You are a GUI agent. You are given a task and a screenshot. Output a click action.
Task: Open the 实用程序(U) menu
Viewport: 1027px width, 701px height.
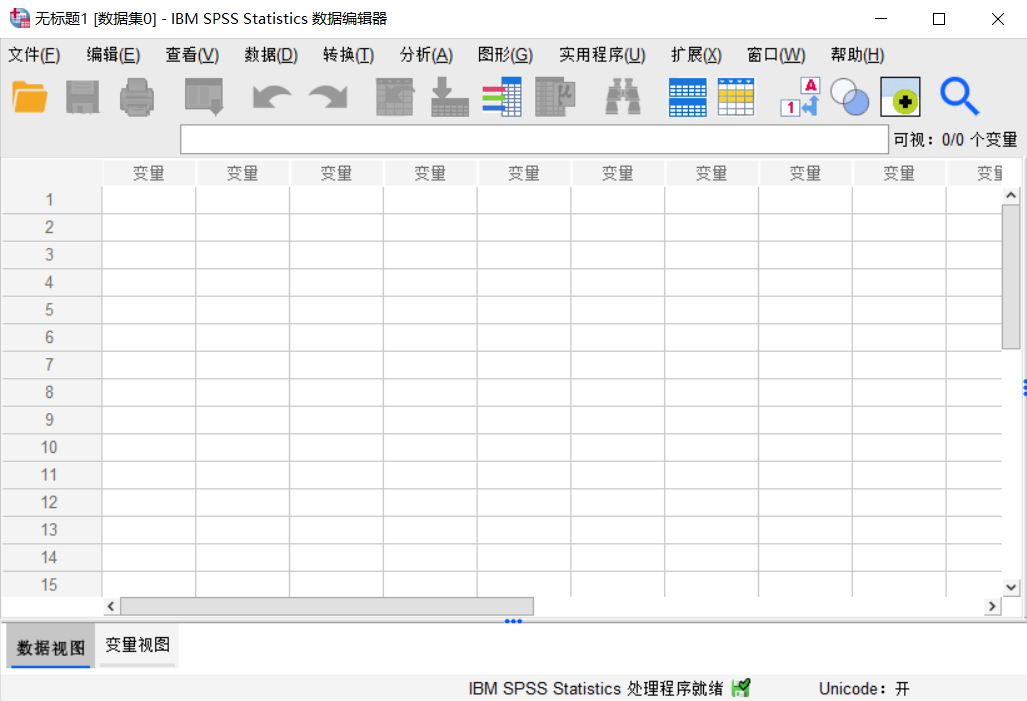tap(602, 55)
